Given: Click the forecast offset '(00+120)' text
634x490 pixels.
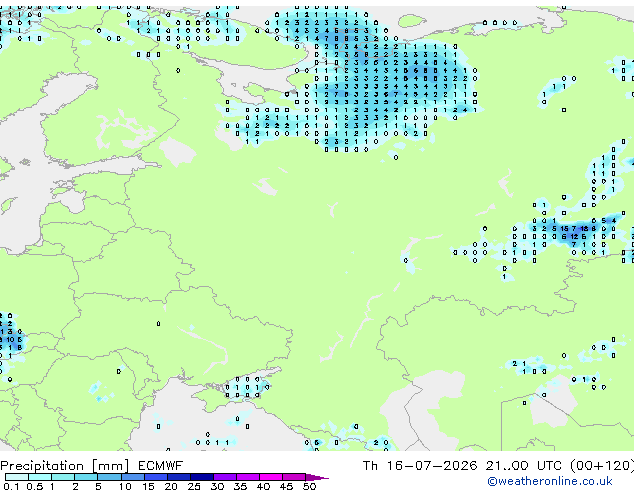Looking at the screenshot, I should tap(602, 466).
